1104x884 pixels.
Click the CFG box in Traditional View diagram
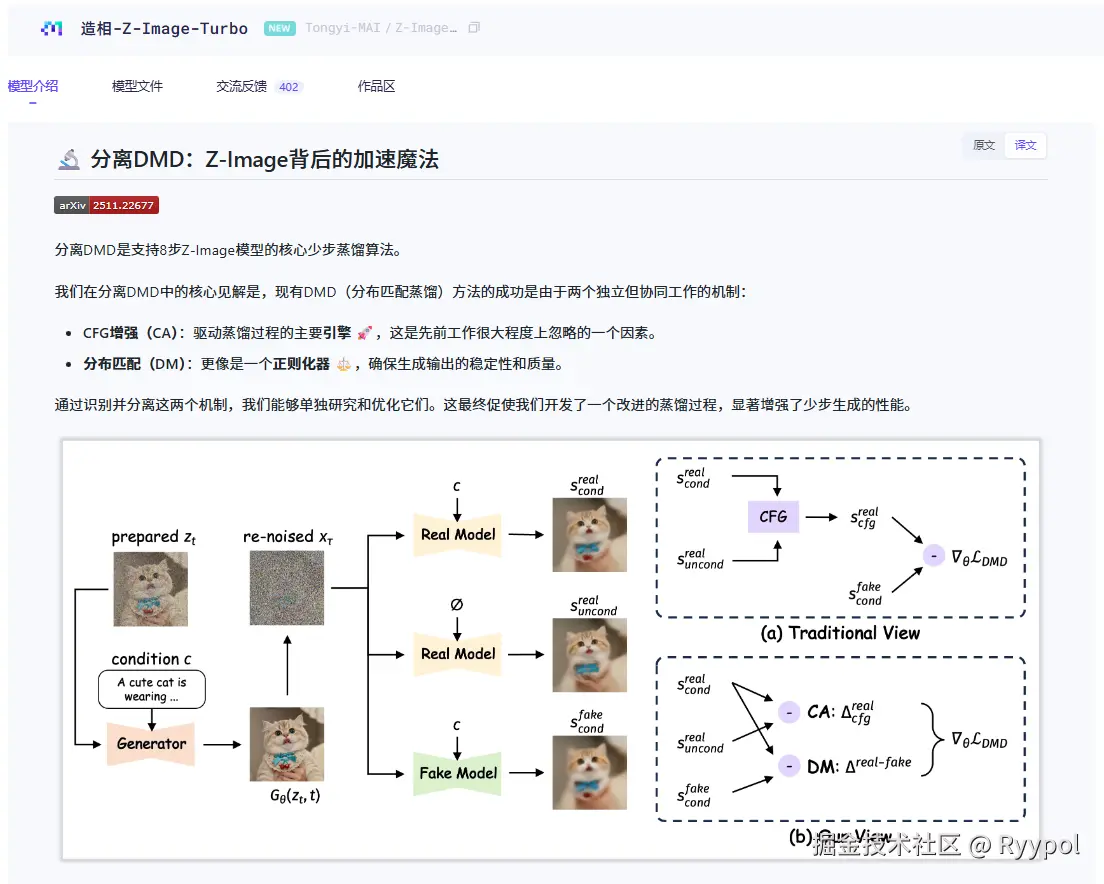(773, 517)
